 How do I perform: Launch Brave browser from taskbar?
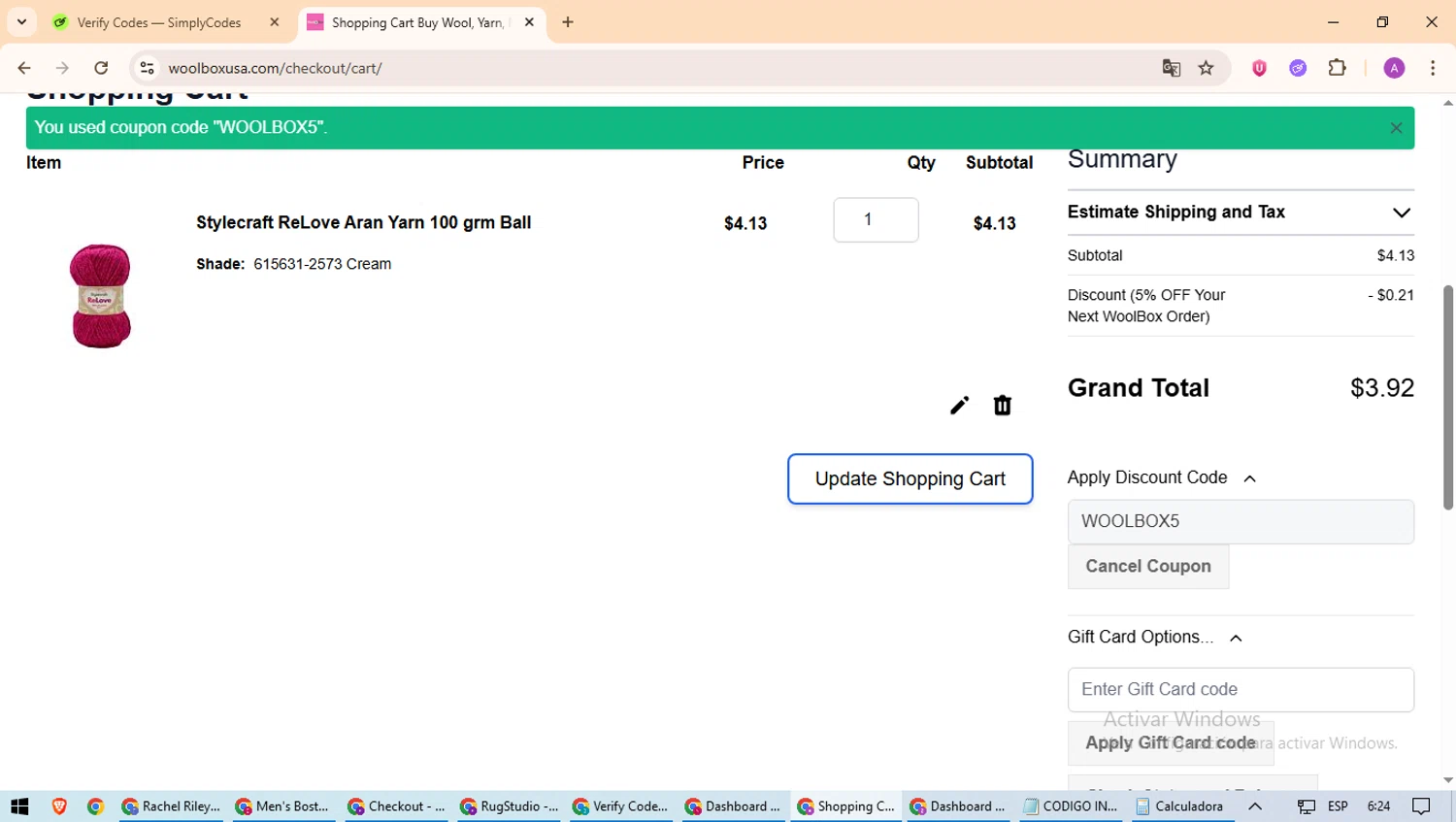[59, 806]
